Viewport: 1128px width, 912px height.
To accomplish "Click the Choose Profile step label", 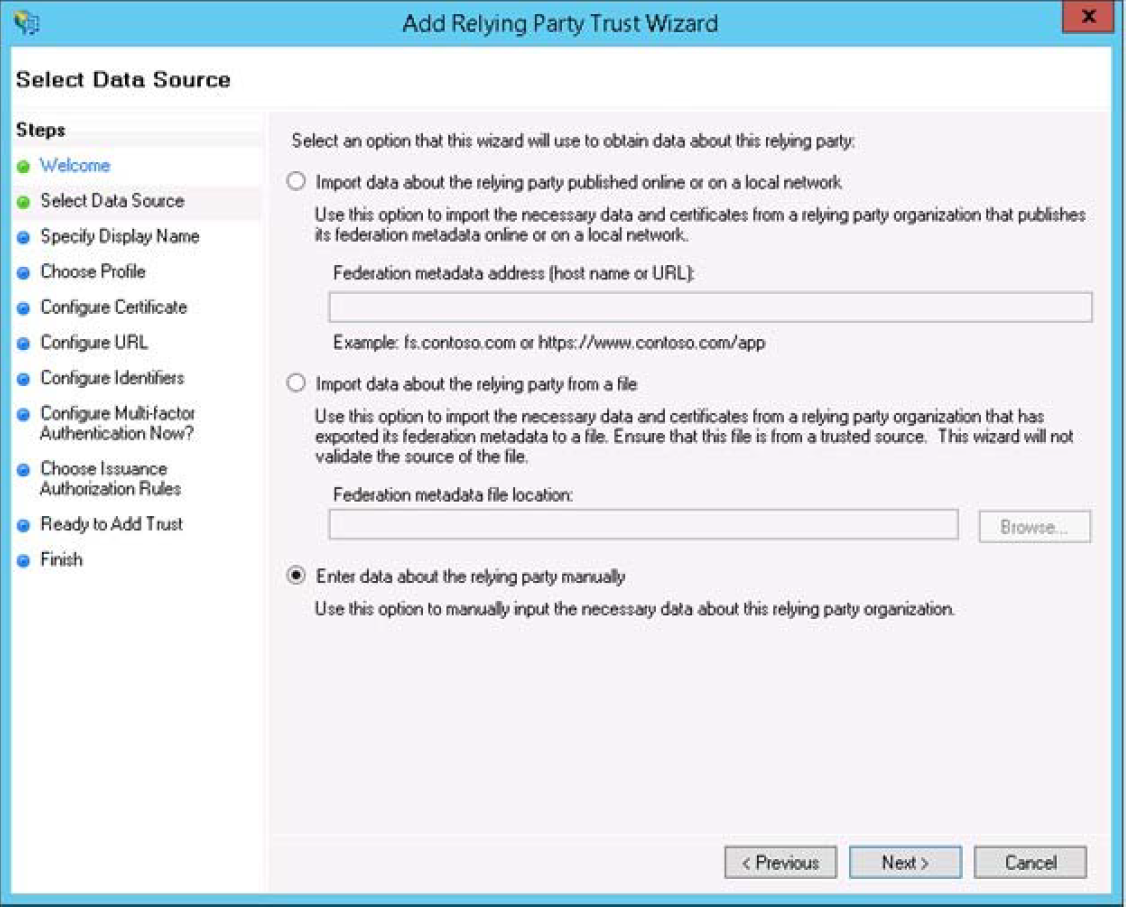I will point(92,272).
